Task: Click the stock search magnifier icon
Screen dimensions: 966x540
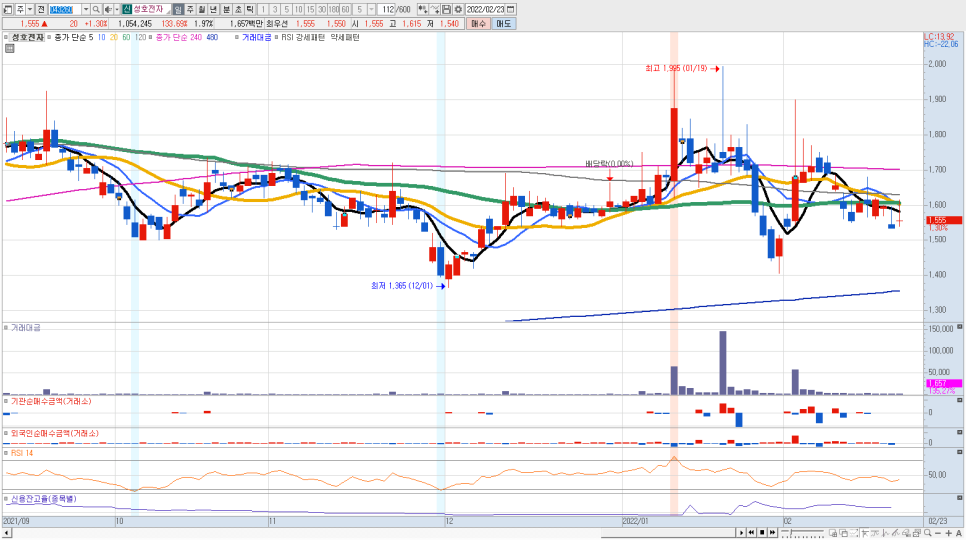Action: (x=95, y=9)
